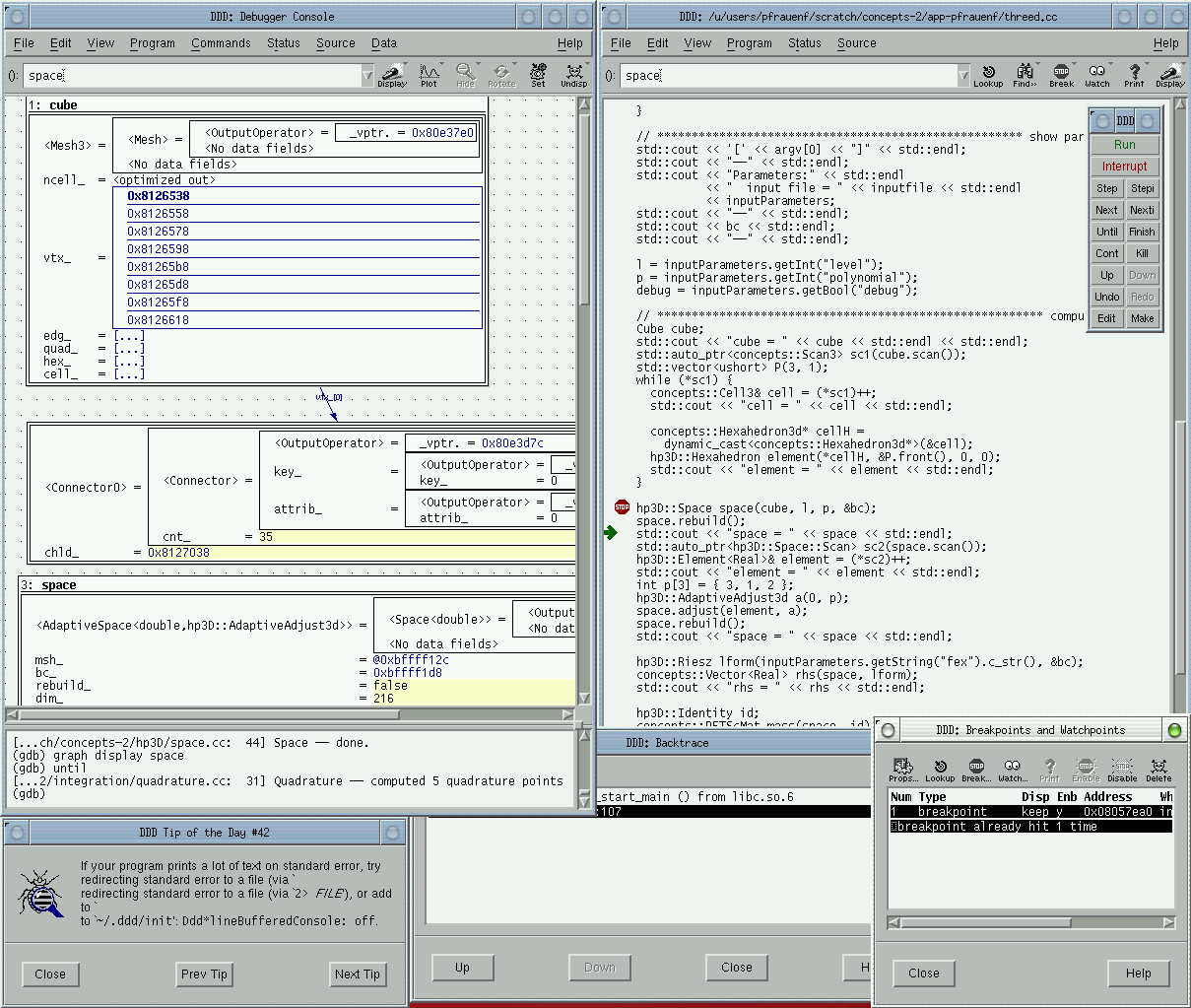Click the Print icon in source toolbar

1134,75
